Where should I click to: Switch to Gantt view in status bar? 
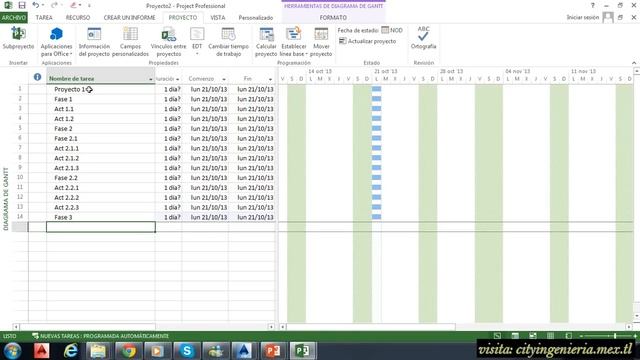[497, 336]
